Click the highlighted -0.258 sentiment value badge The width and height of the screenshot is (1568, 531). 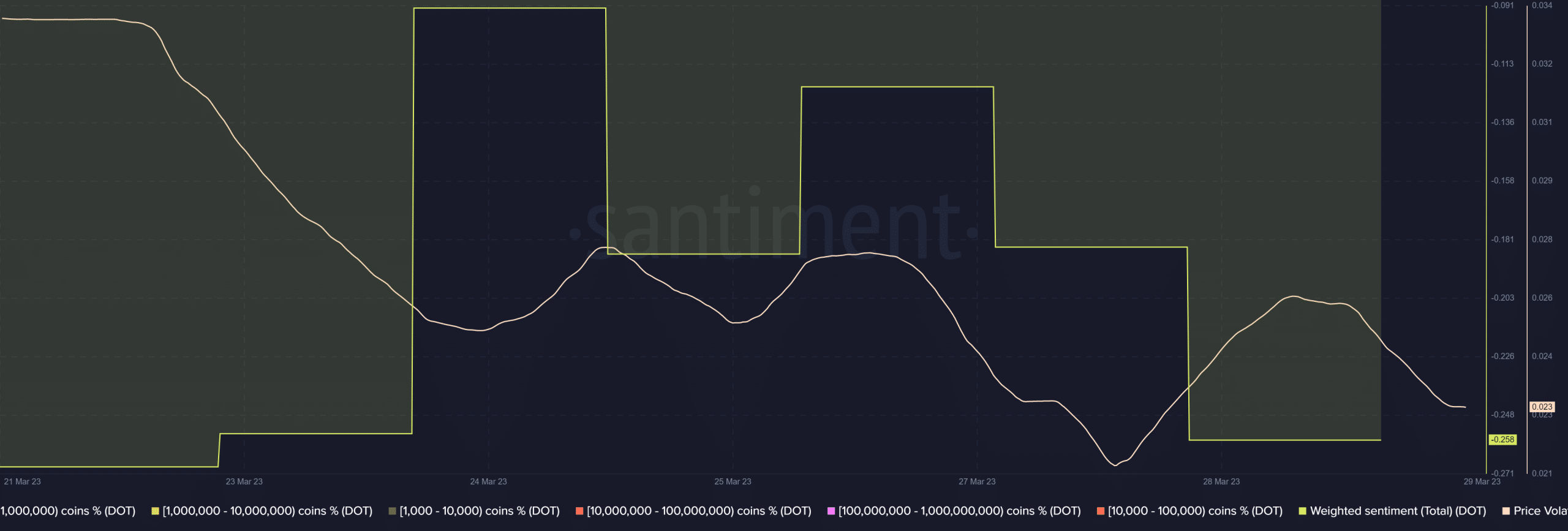1502,440
